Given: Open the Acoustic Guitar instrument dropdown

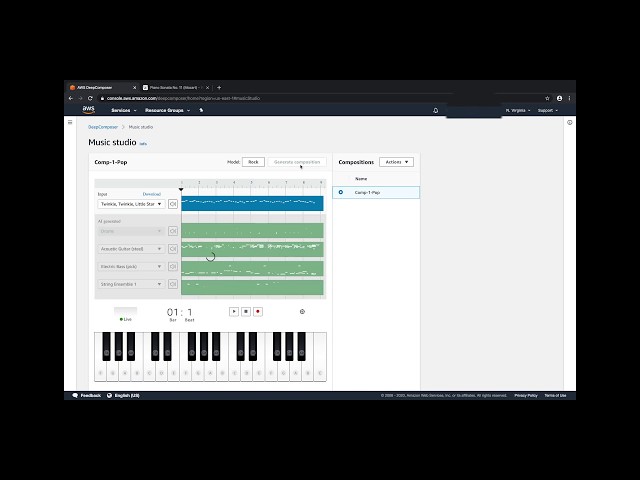Looking at the screenshot, I should point(131,249).
